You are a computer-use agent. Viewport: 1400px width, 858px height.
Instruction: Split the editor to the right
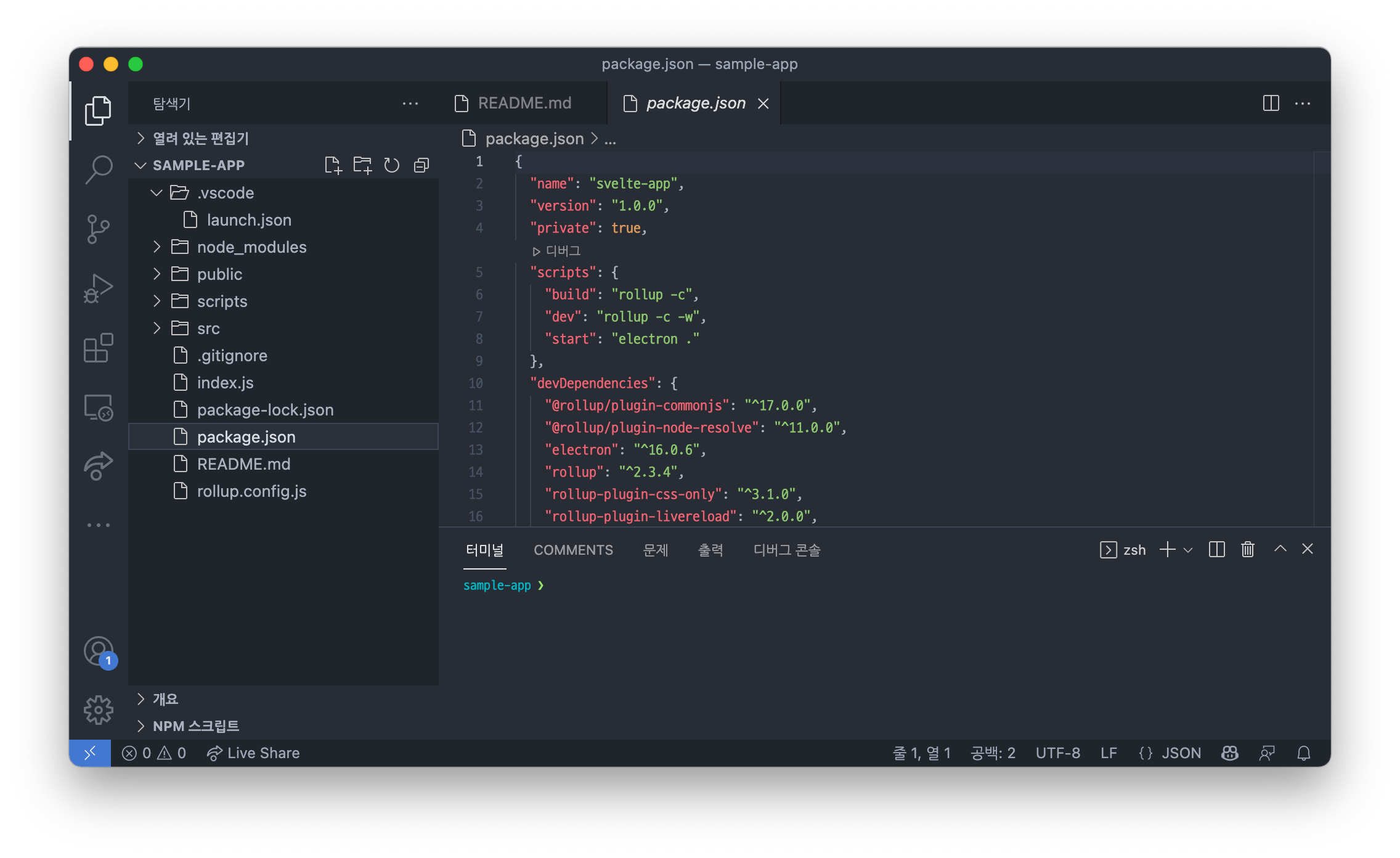1271,103
